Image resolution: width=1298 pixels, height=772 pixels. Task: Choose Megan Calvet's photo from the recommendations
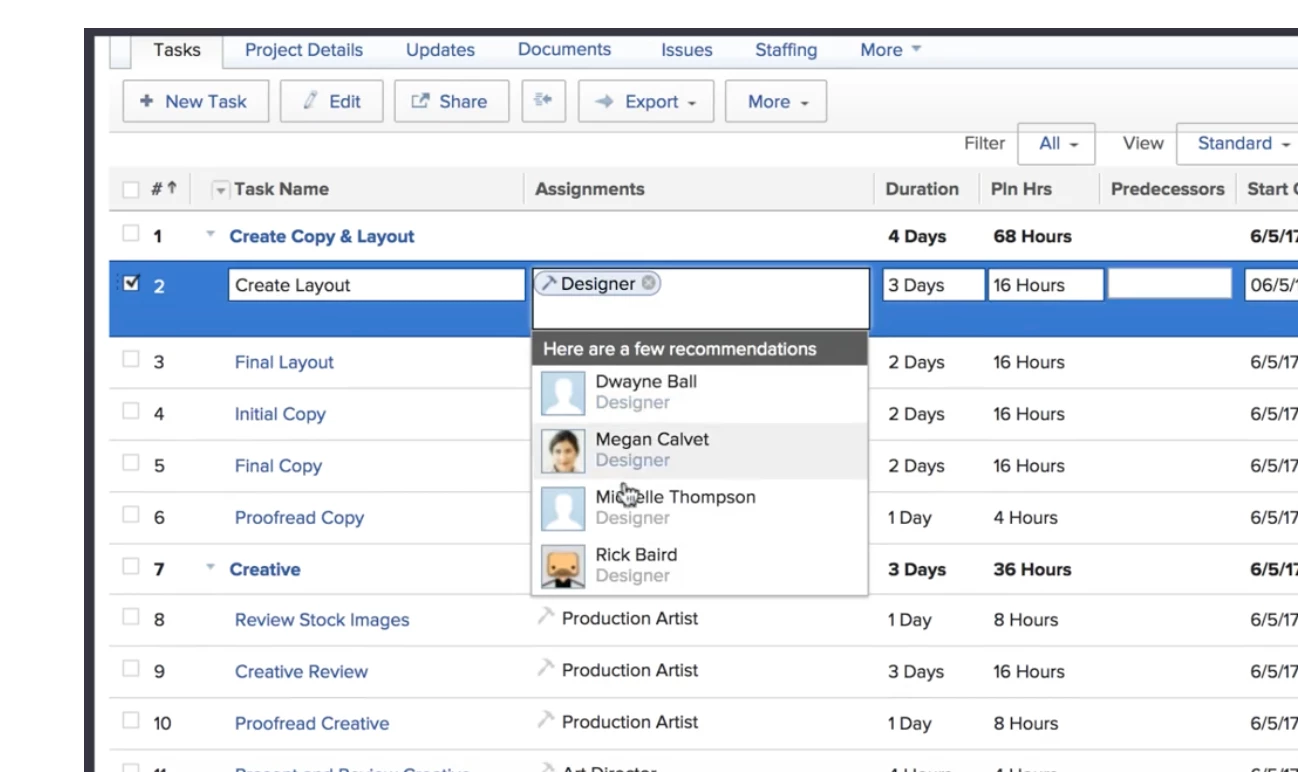pyautogui.click(x=563, y=451)
